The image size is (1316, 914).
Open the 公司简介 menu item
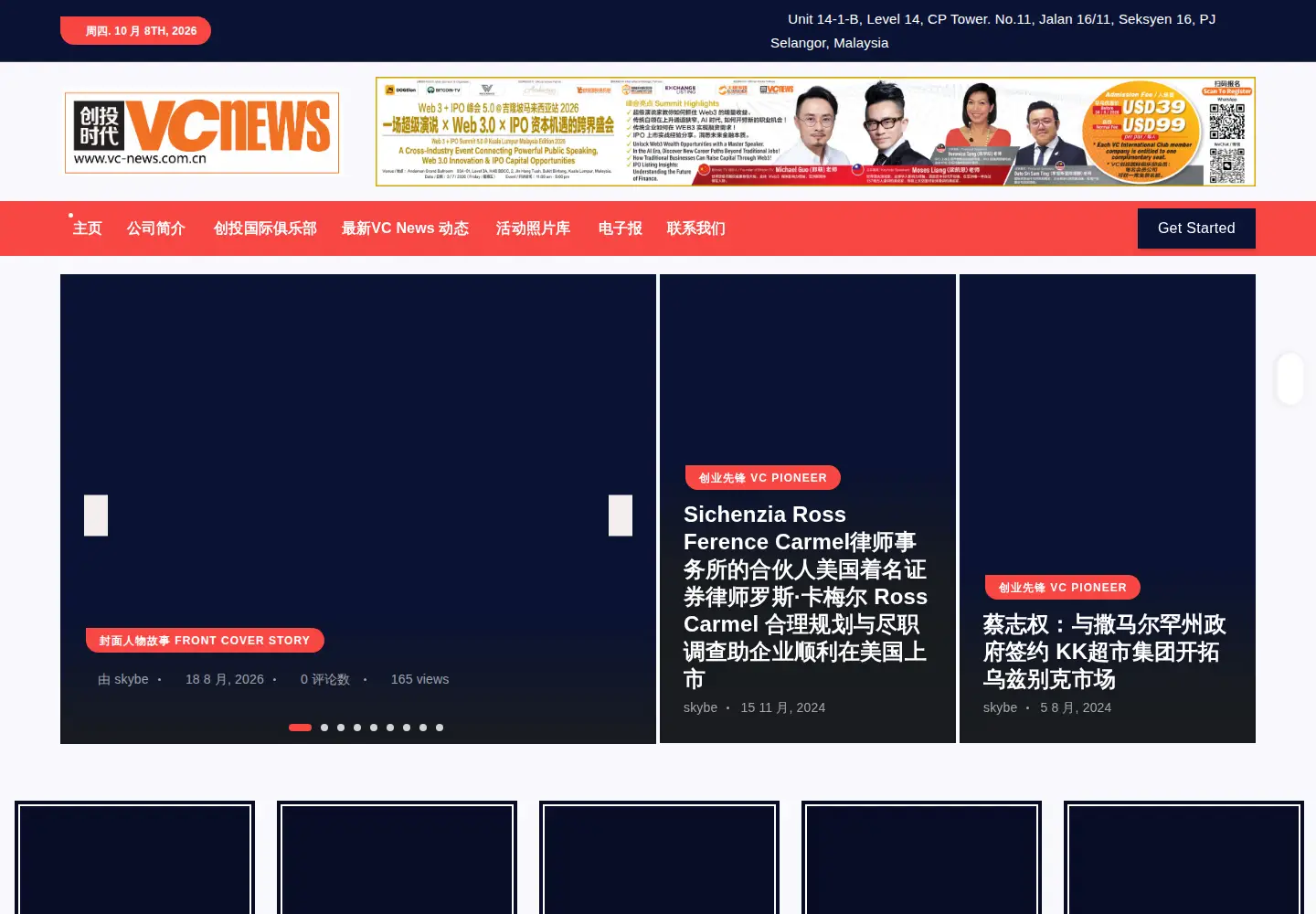tap(156, 228)
